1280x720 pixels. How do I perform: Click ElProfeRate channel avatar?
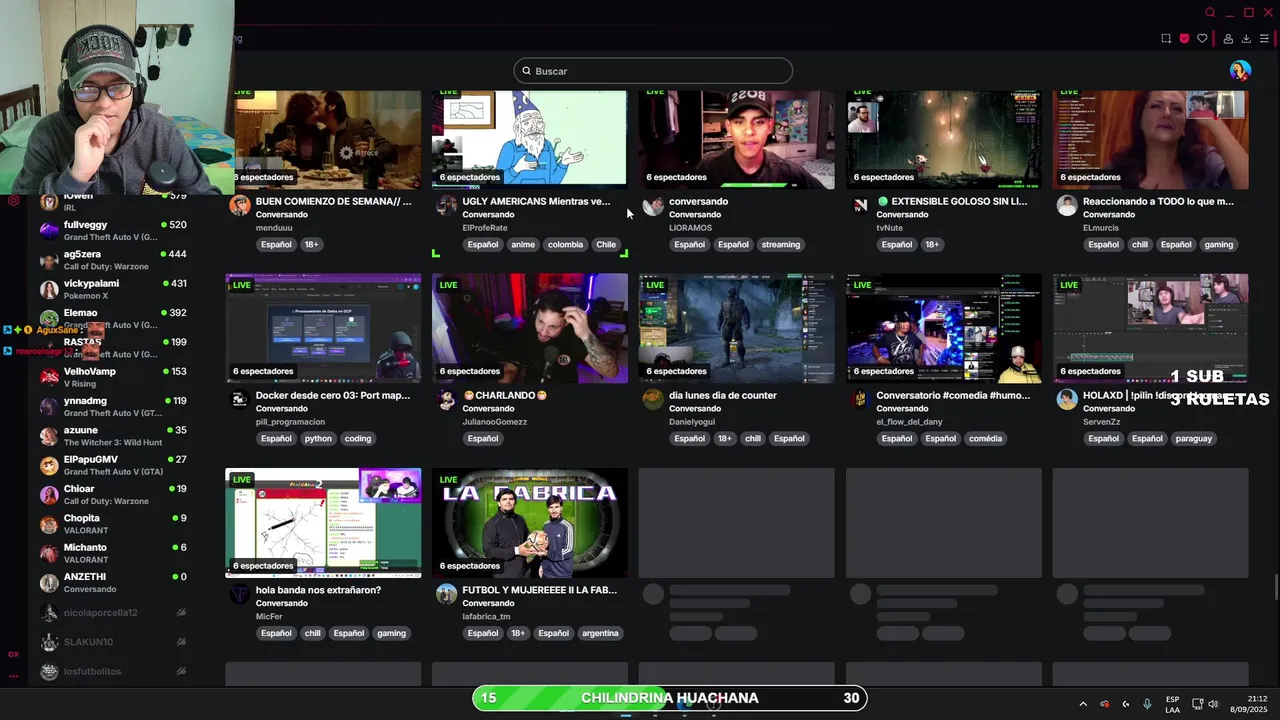click(446, 206)
